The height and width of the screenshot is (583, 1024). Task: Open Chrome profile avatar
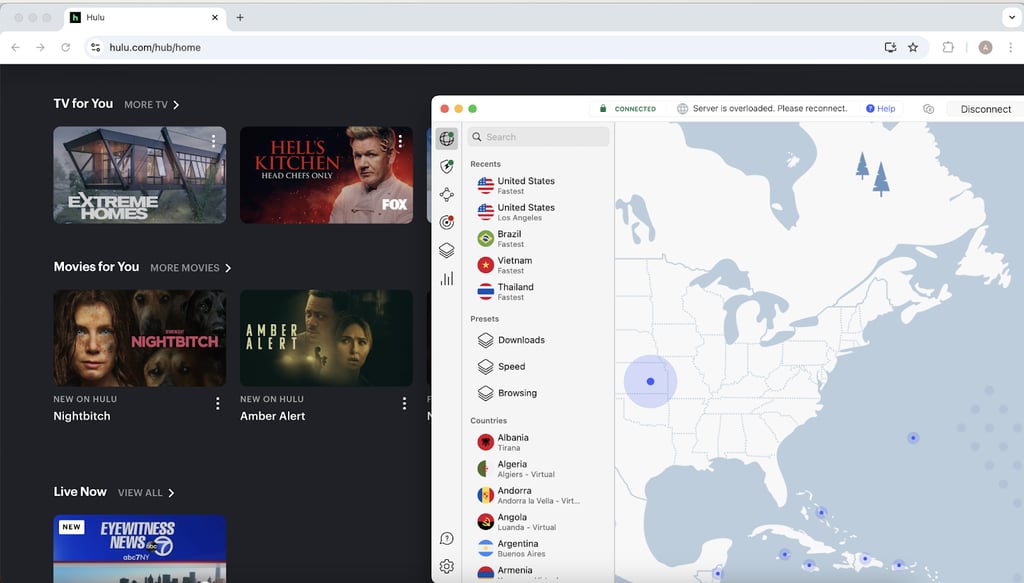(x=985, y=47)
